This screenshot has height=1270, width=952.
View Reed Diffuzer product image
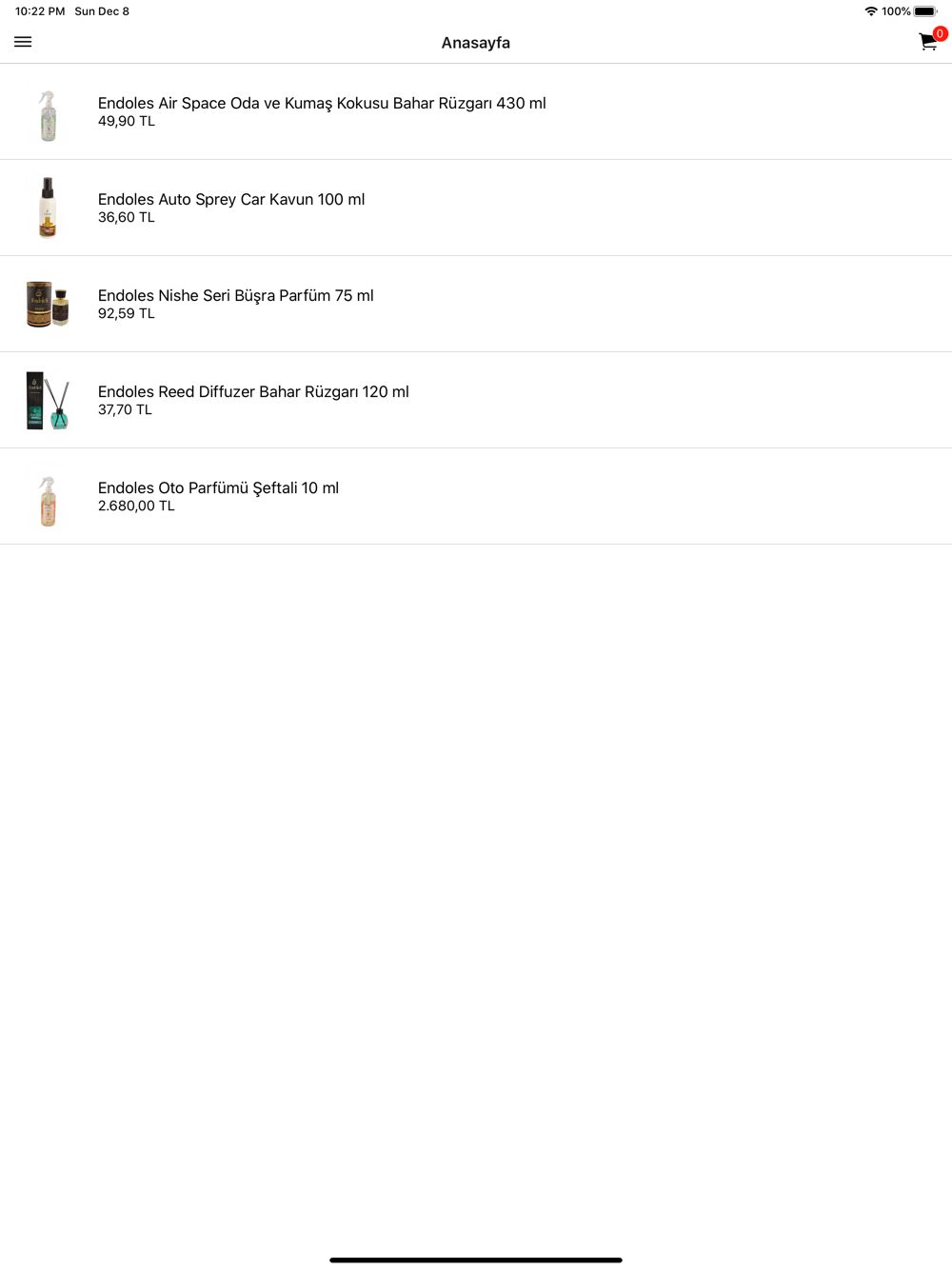pyautogui.click(x=48, y=400)
